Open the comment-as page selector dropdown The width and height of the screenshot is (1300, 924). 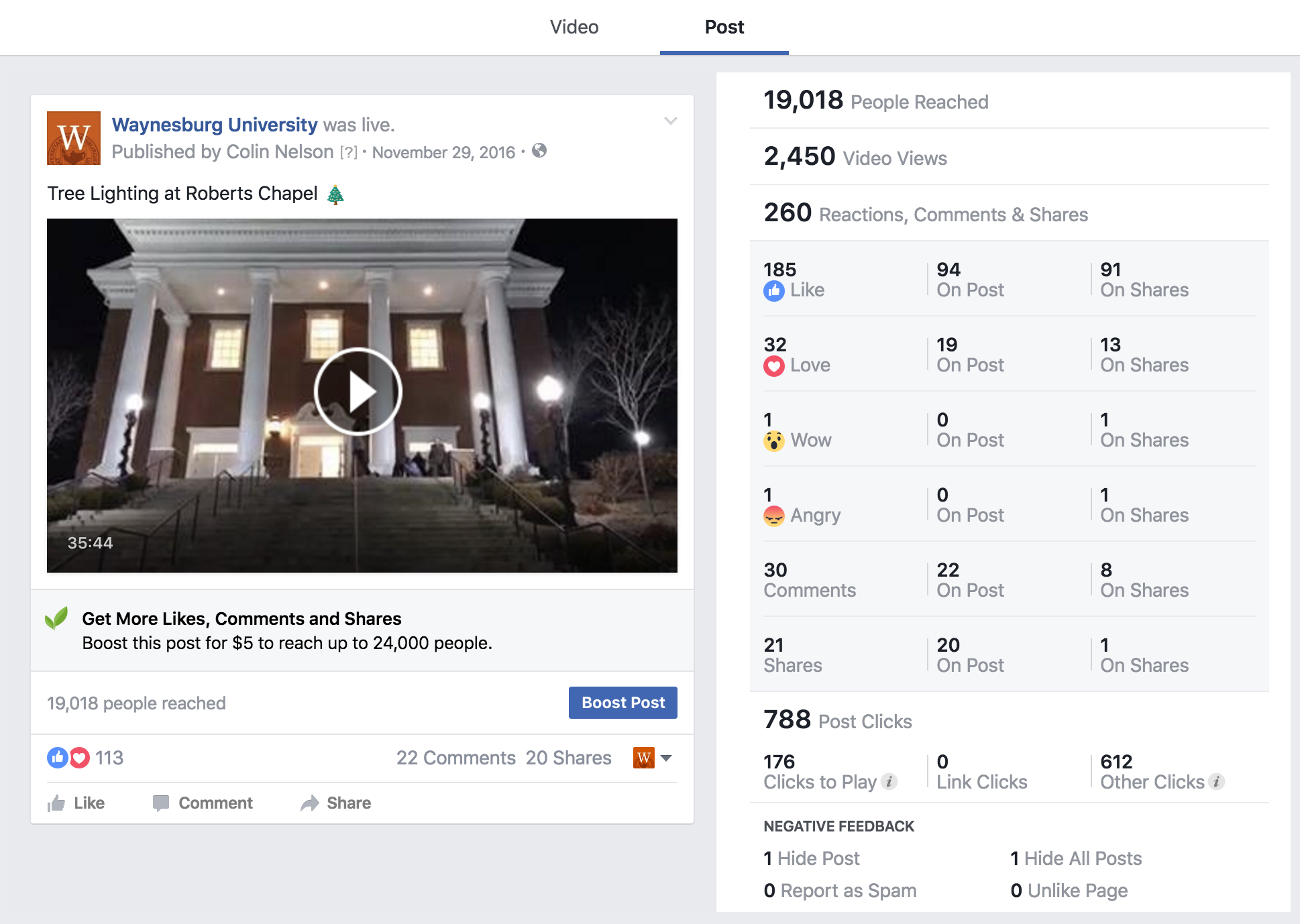pyautogui.click(x=653, y=758)
